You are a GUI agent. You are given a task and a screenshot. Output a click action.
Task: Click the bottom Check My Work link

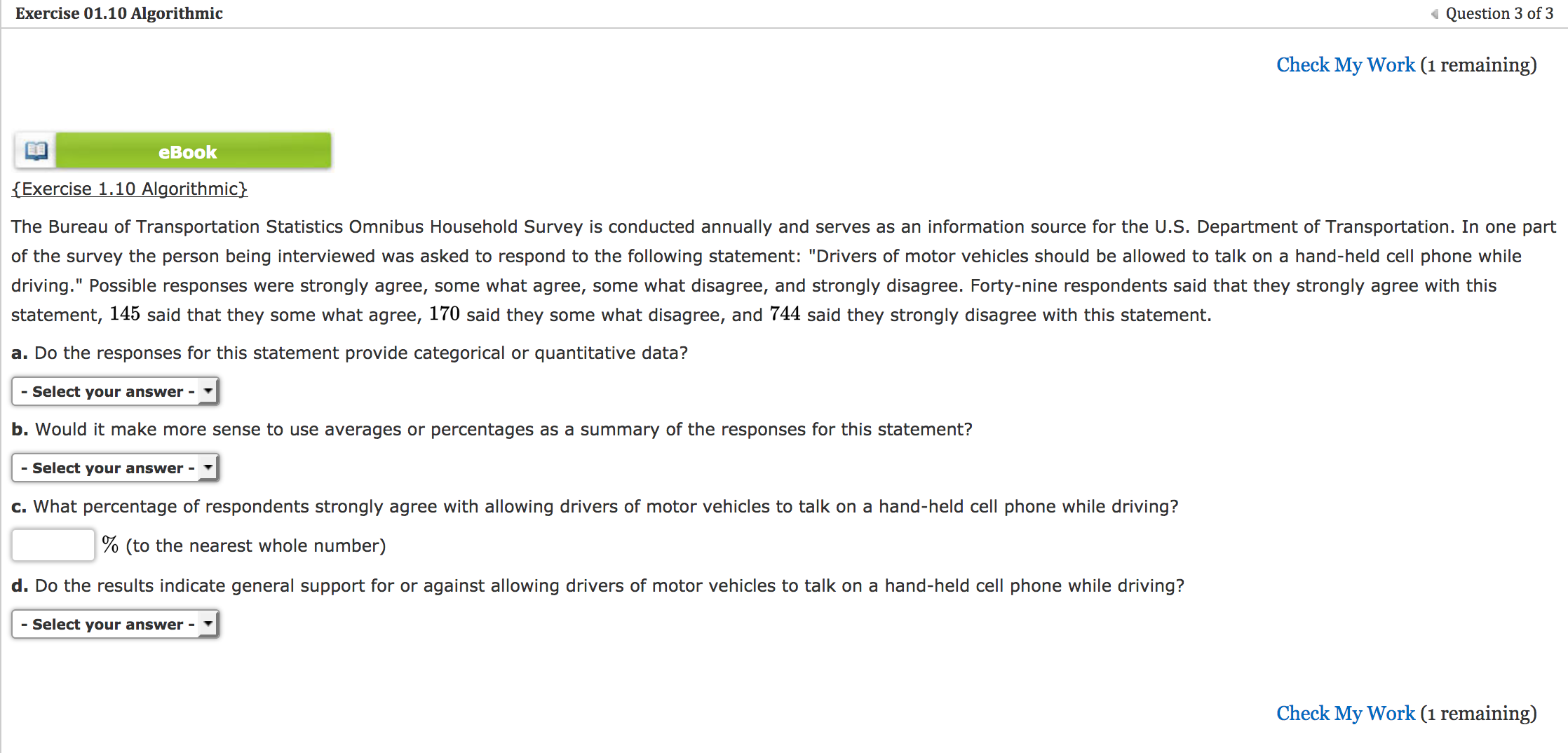click(x=1344, y=713)
